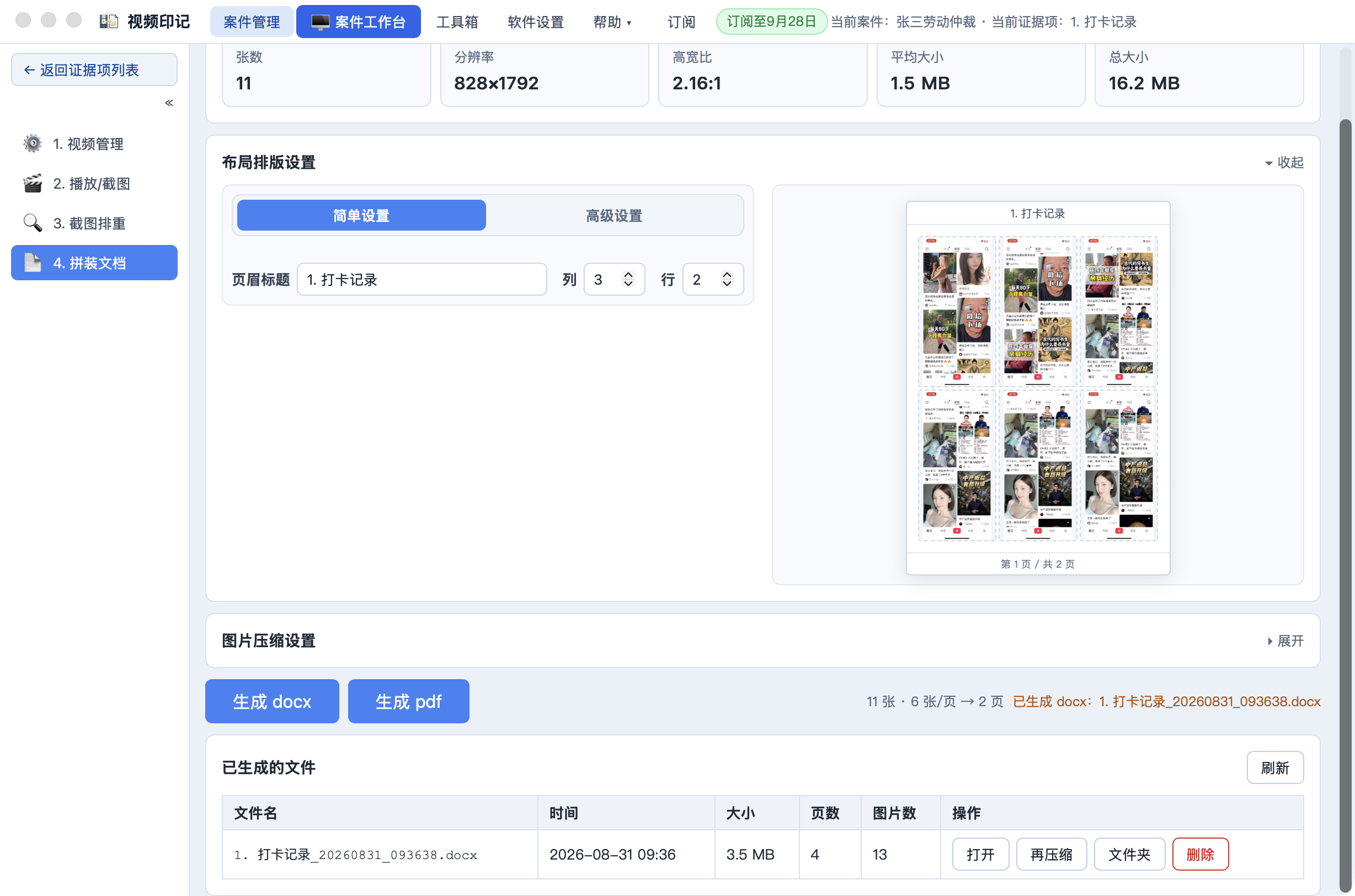This screenshot has width=1355, height=896.
Task: Switch to 简单设置 mode
Action: [361, 215]
